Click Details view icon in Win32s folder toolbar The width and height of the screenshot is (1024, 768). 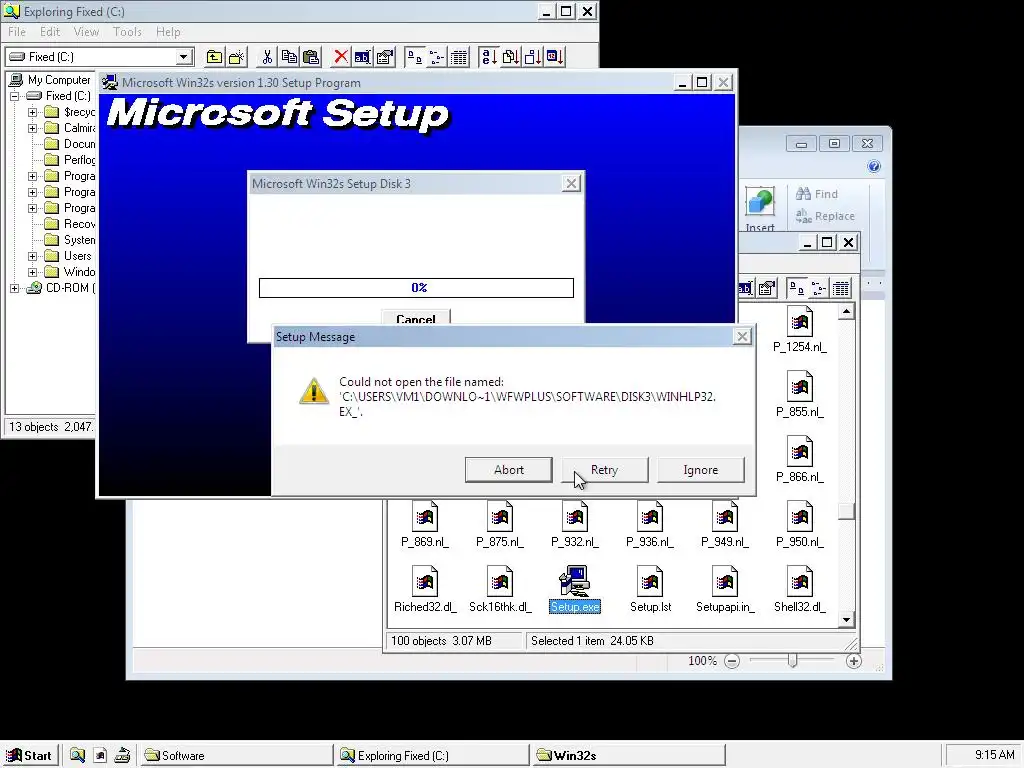(x=841, y=287)
